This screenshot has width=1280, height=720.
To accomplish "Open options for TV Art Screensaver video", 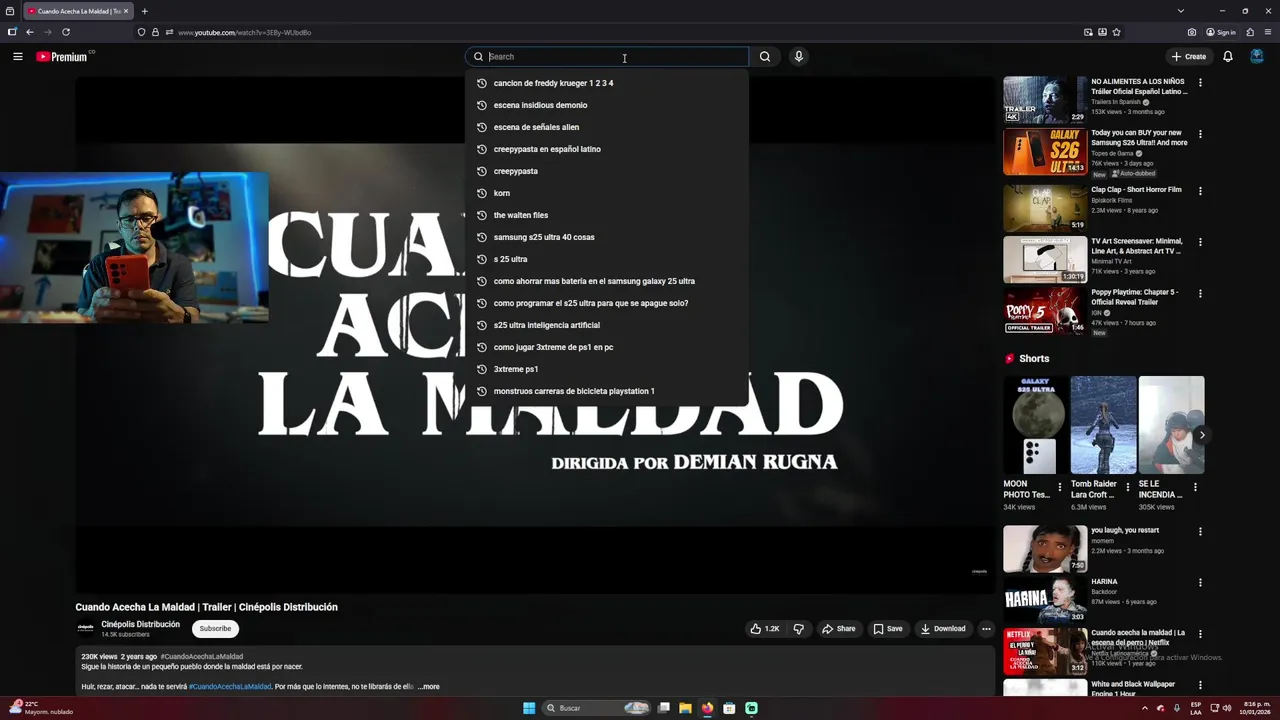I will 1200,242.
